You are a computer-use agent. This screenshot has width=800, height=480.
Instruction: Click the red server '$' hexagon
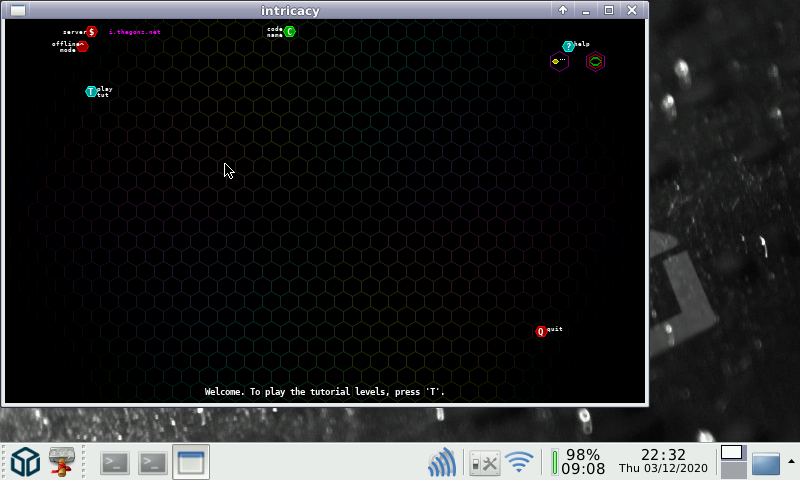tap(91, 32)
